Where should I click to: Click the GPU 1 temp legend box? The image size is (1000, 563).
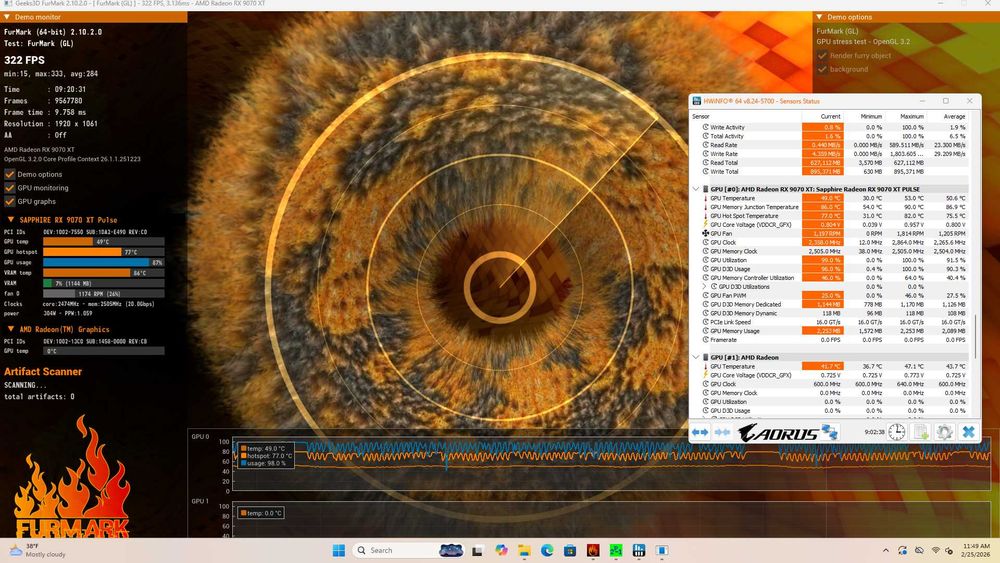point(261,513)
